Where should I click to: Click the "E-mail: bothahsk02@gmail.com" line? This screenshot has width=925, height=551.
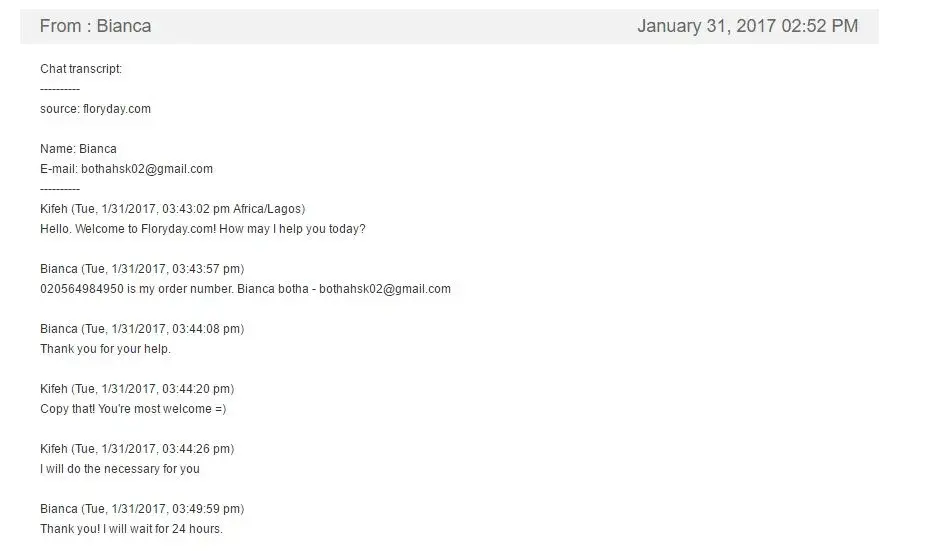coord(126,169)
